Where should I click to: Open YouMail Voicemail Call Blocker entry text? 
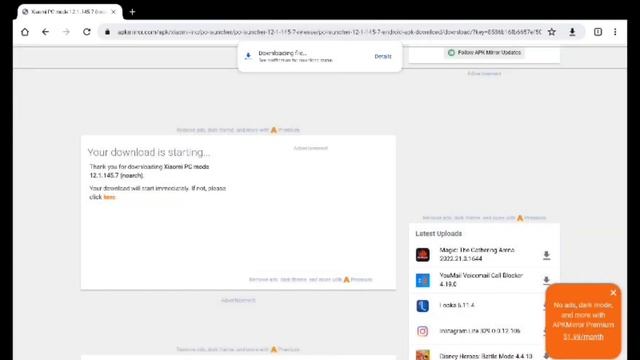point(481,280)
